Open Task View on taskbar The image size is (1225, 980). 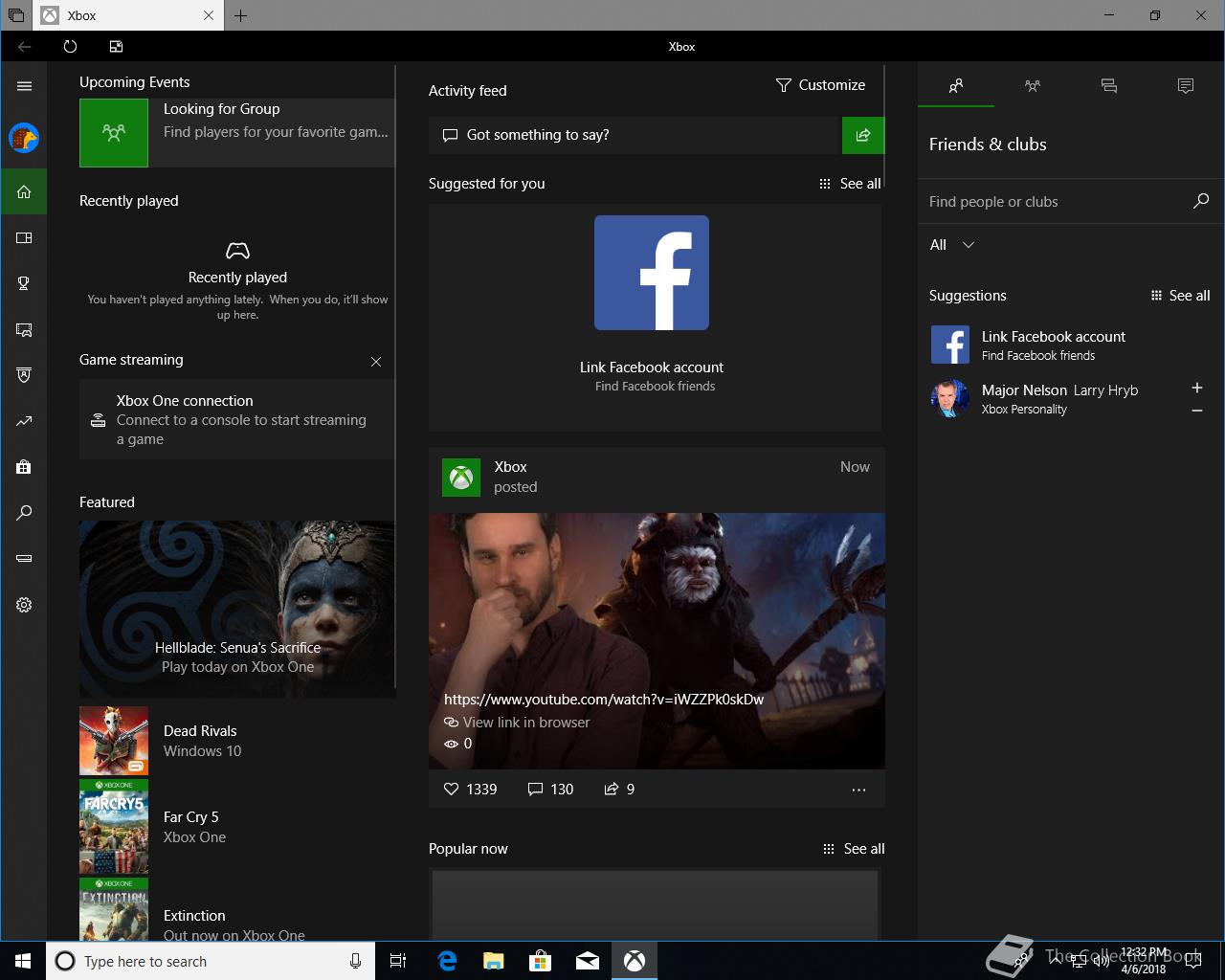[398, 961]
